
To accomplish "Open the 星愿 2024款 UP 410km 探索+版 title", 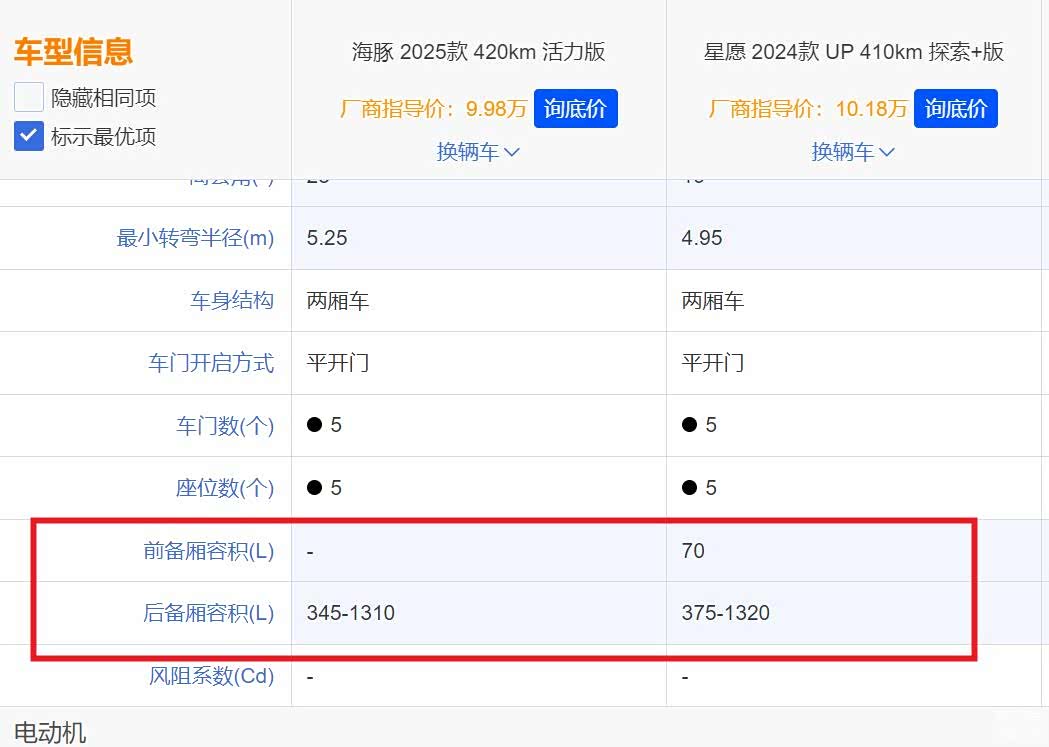I will click(853, 52).
